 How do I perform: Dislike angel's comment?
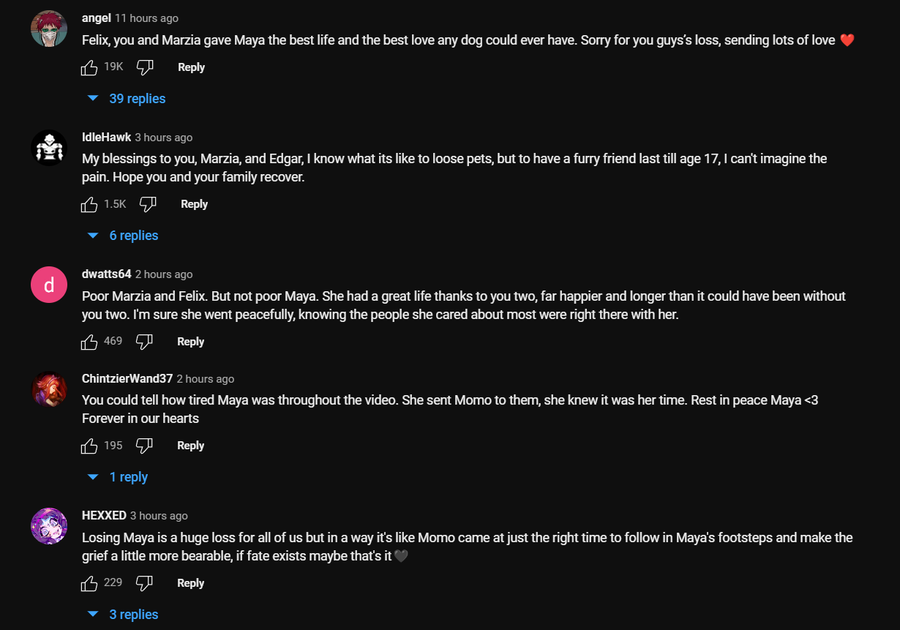click(145, 67)
